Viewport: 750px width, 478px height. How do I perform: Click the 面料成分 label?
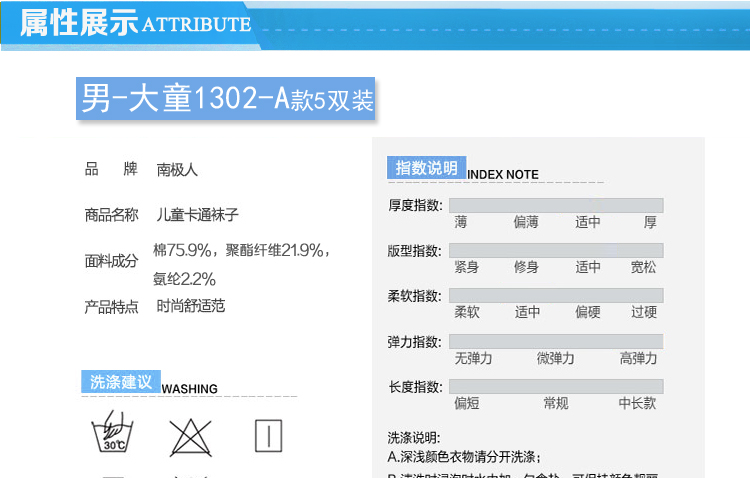coord(111,261)
